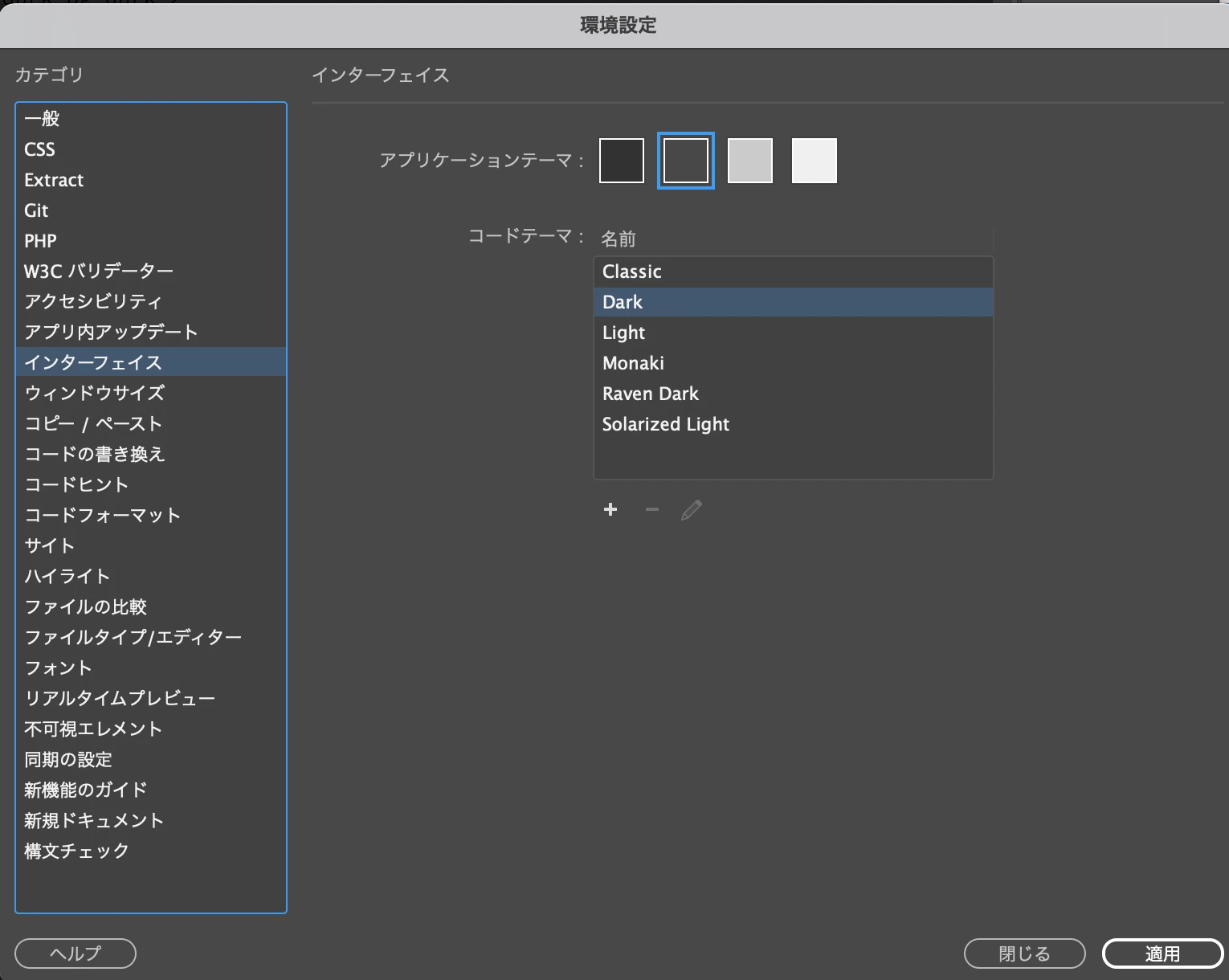Choose the Monaki code theme
The width and height of the screenshot is (1229, 980).
click(x=794, y=363)
